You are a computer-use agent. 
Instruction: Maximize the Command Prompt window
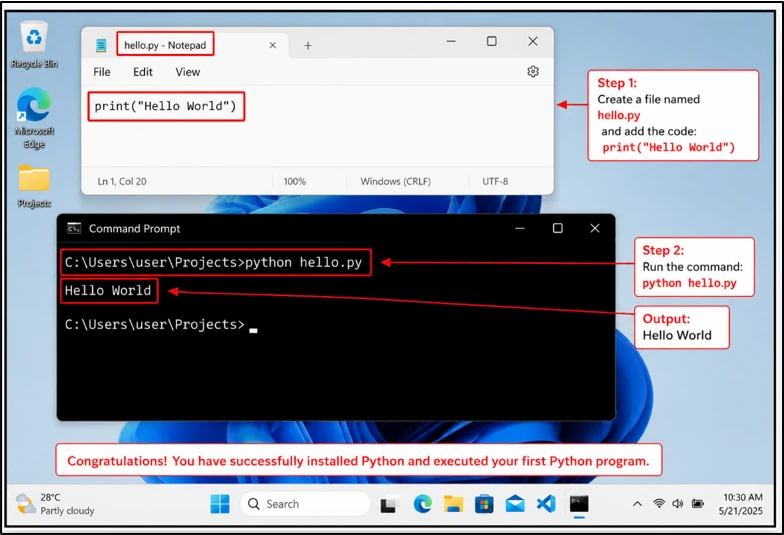coord(558,228)
